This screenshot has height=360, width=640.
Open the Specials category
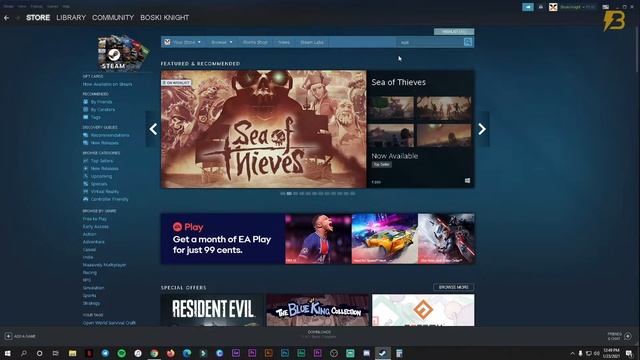99,184
